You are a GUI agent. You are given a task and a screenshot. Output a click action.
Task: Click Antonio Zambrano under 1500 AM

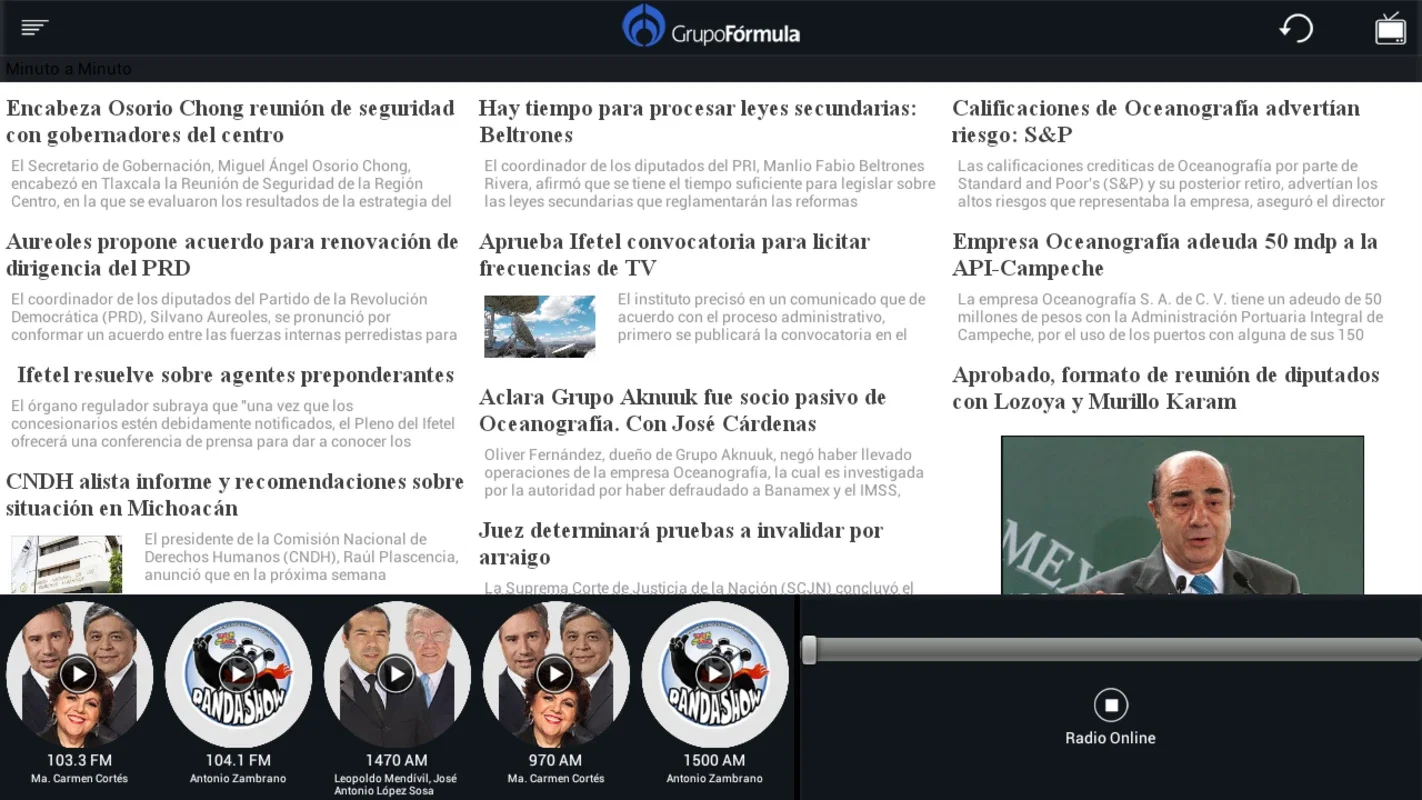click(x=714, y=778)
